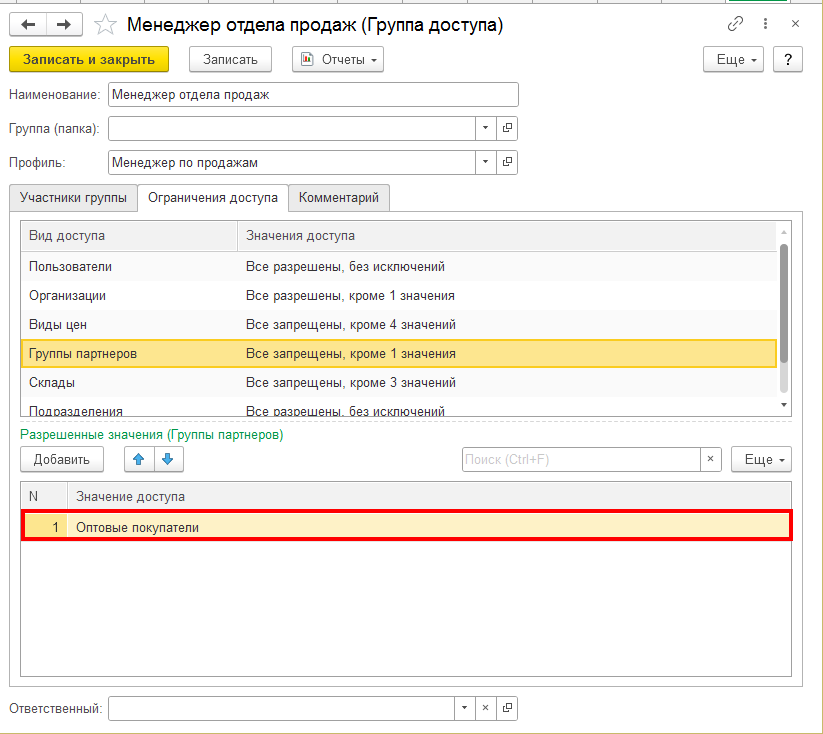Copy link using the chain icon
823x734 pixels.
(736, 23)
